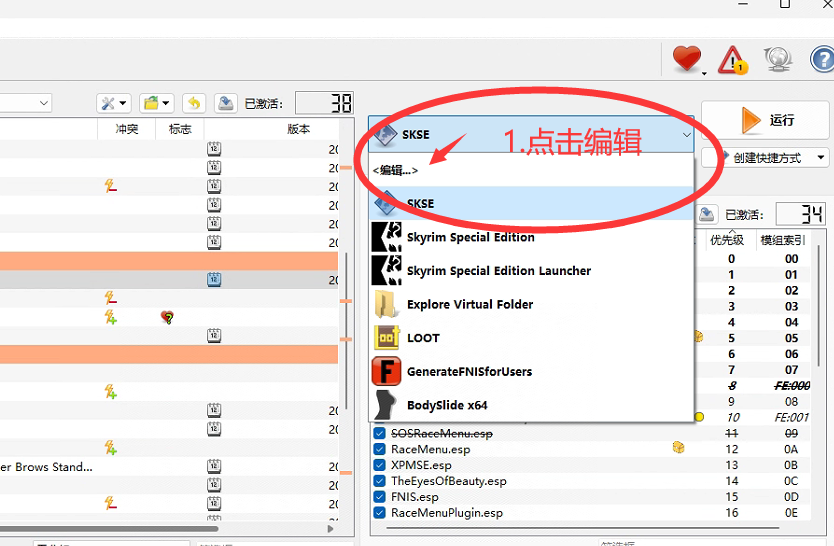The height and width of the screenshot is (546, 834).
Task: Toggle the FNIS.esp checkbox
Action: [x=379, y=497]
